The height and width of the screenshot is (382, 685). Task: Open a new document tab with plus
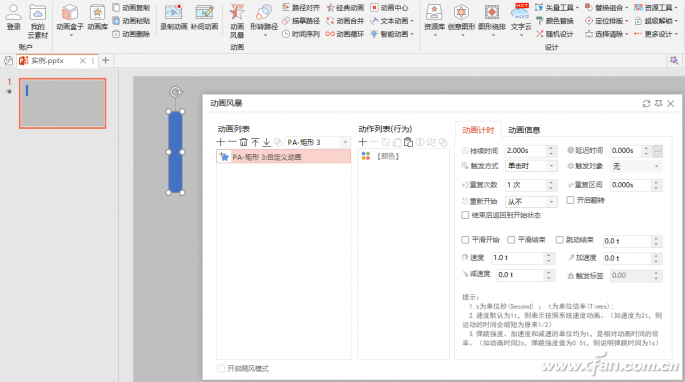point(105,60)
